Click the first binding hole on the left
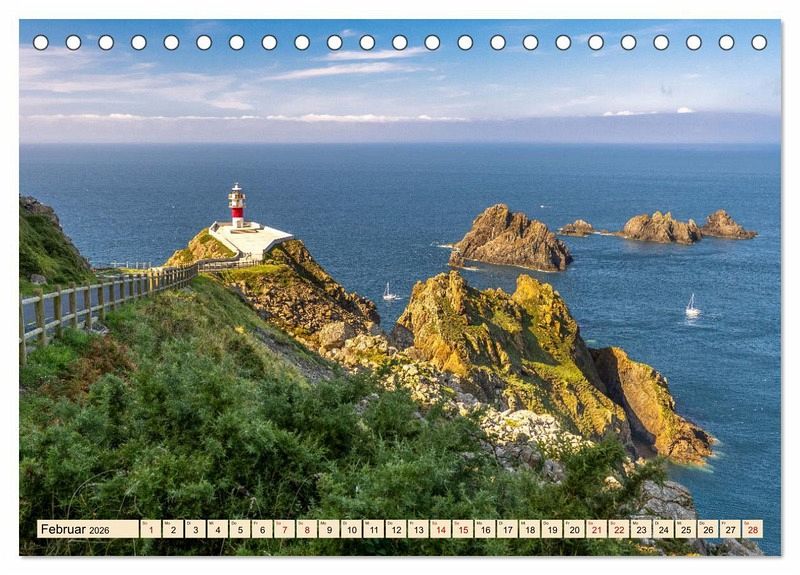 (40, 42)
